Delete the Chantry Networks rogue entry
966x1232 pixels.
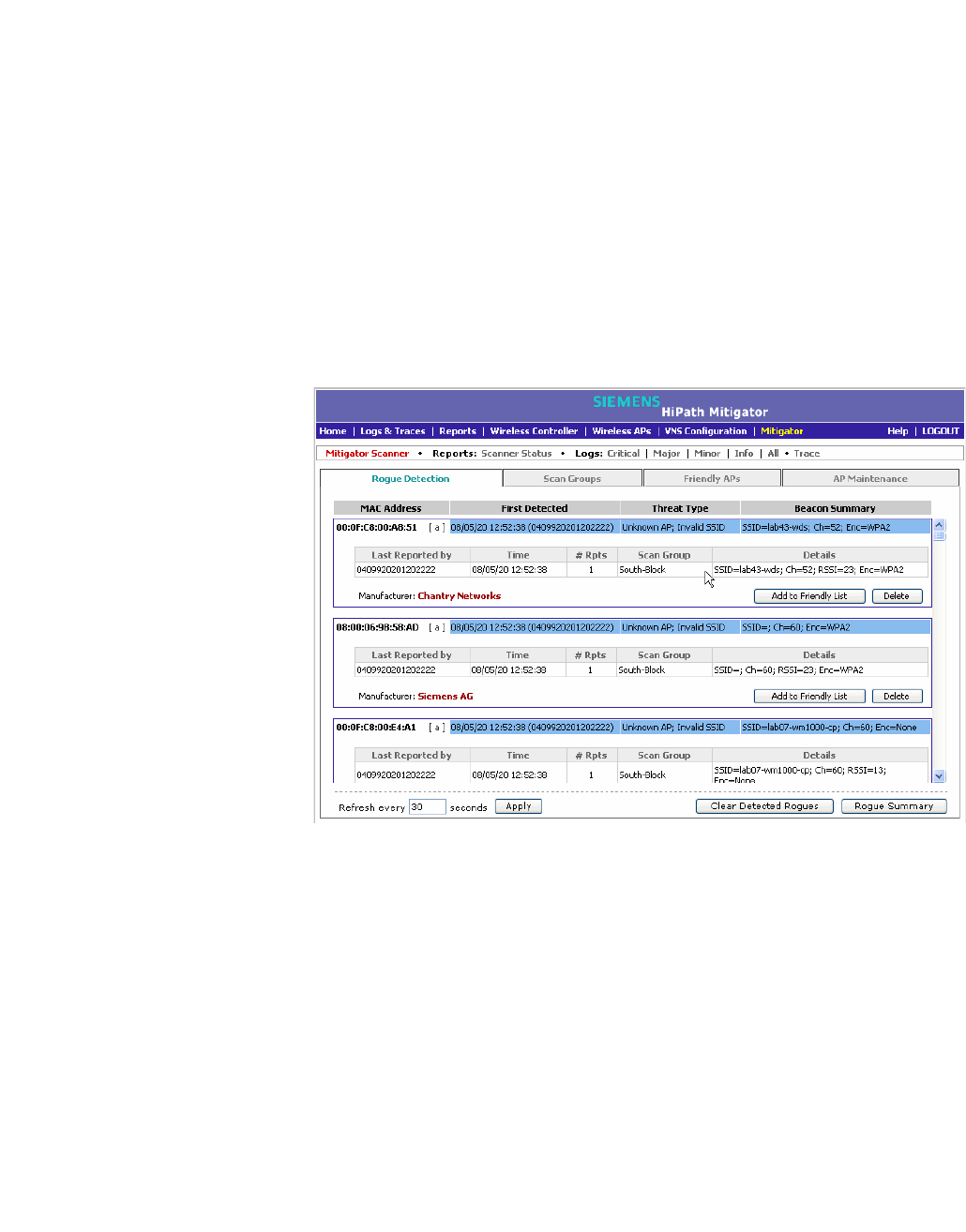pyautogui.click(x=897, y=596)
